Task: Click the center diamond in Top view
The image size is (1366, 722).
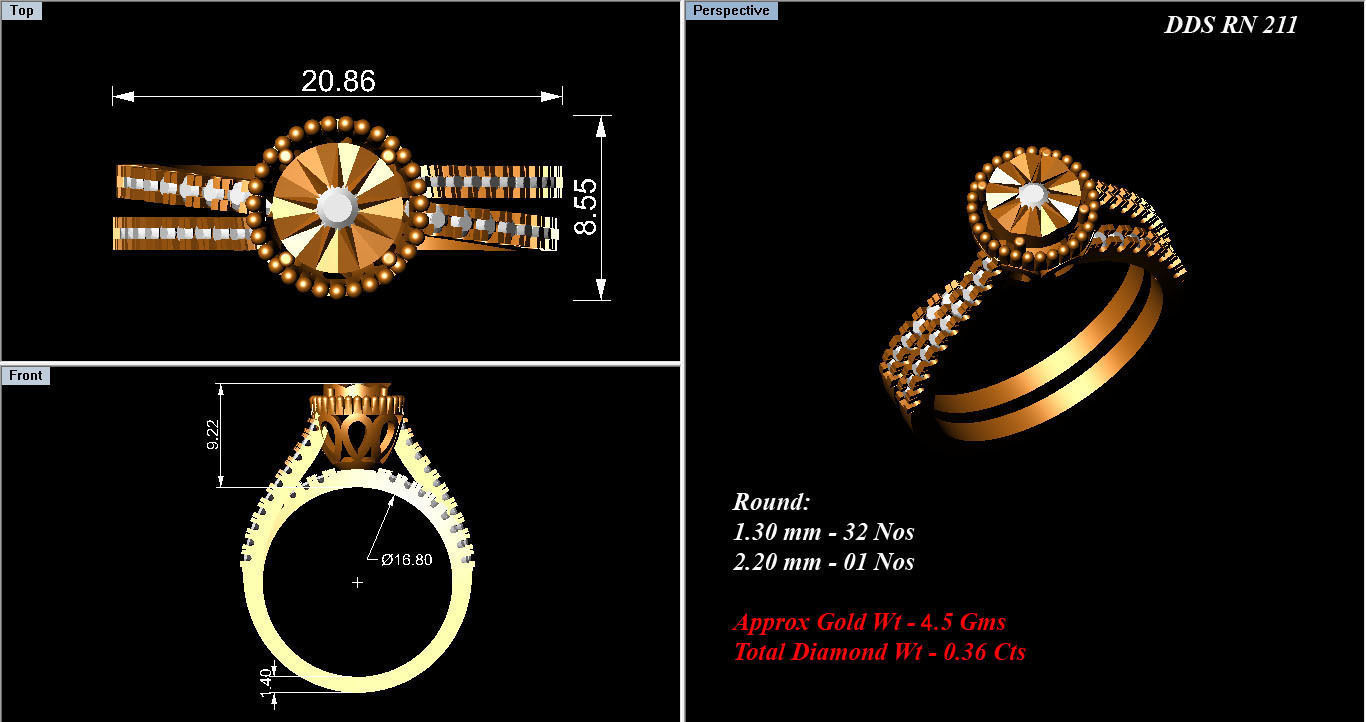Action: (336, 208)
